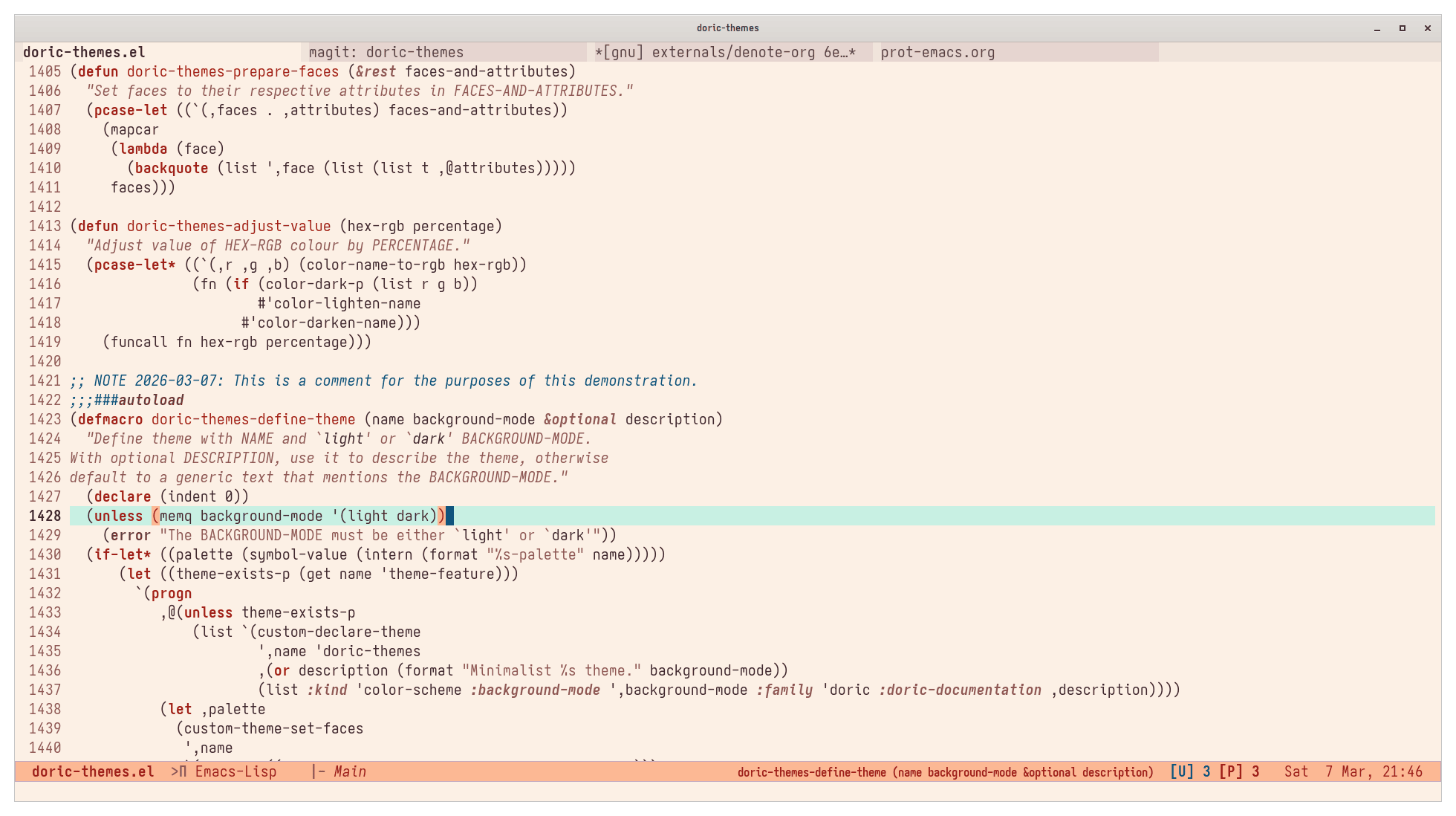
Task: Click the [U] 3 unpulled indicator
Action: tap(1189, 771)
